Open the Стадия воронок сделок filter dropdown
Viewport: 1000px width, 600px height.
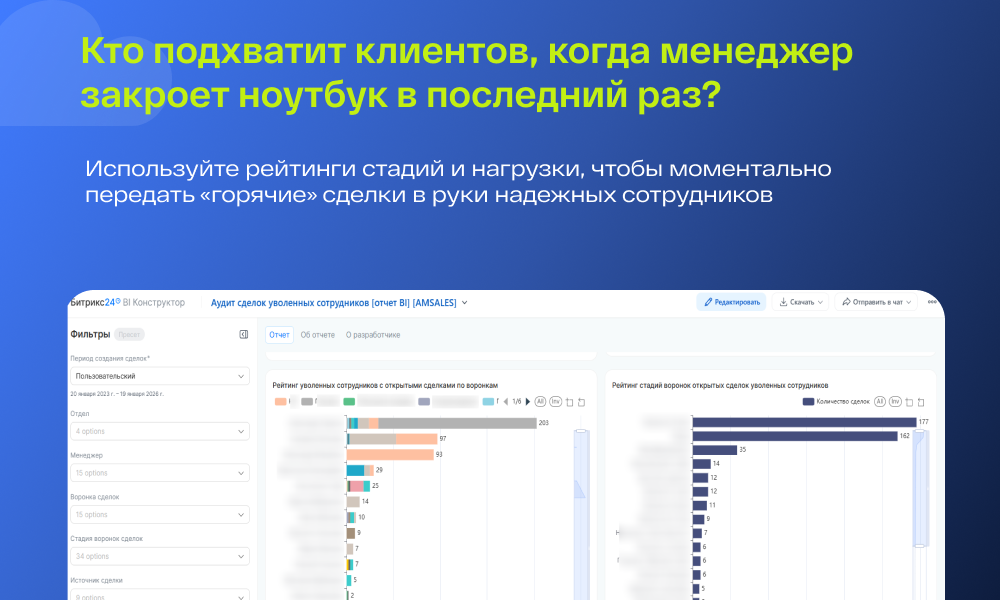tap(159, 556)
